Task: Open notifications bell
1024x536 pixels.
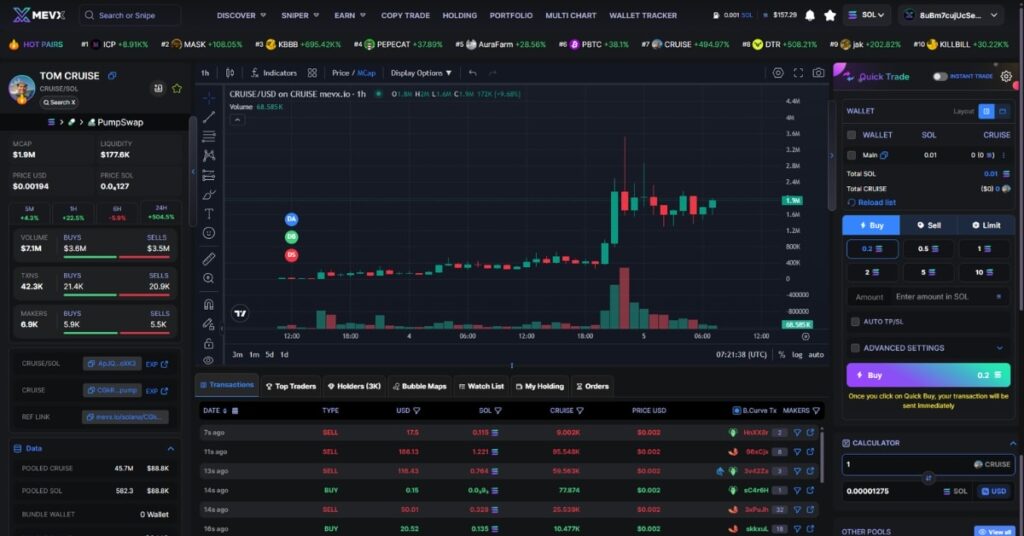Action: click(810, 15)
